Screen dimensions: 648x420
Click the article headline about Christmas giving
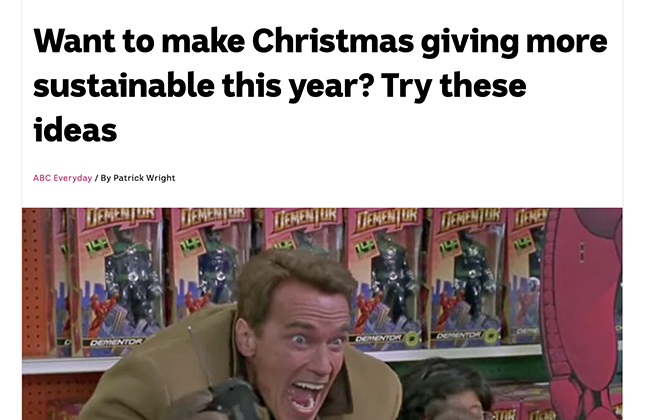click(x=320, y=85)
